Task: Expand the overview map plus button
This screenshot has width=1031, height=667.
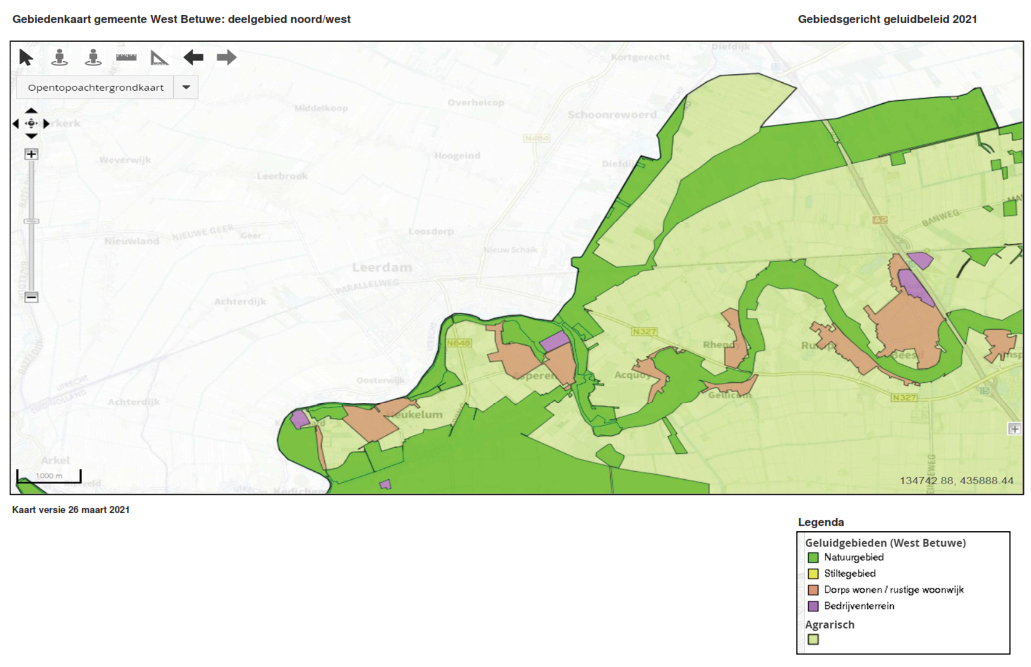Action: click(1015, 428)
